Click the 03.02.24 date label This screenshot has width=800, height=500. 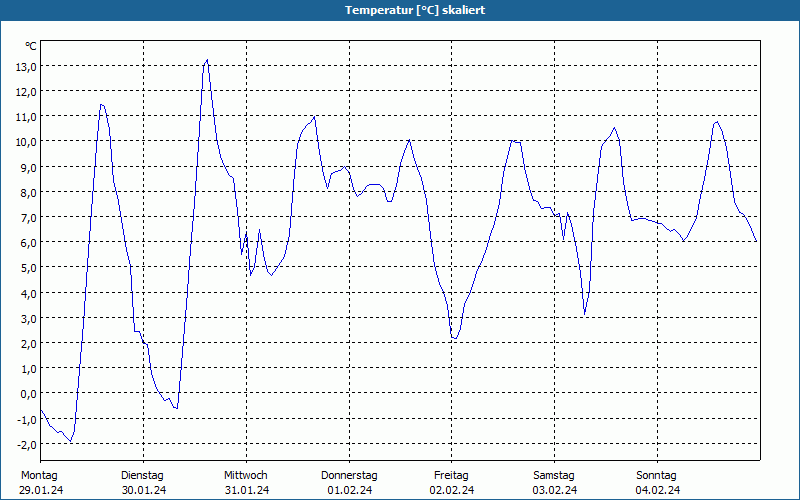tap(555, 490)
